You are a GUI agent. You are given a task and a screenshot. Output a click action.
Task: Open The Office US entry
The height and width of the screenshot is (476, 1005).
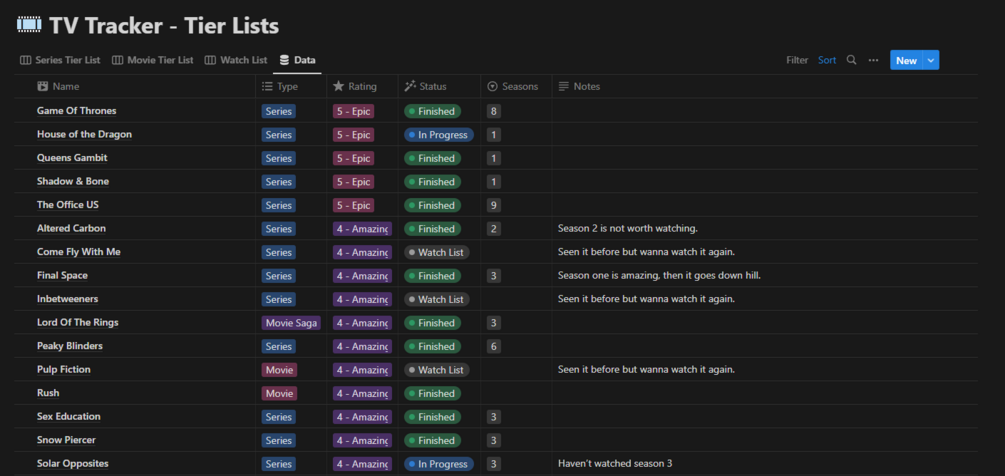click(67, 205)
